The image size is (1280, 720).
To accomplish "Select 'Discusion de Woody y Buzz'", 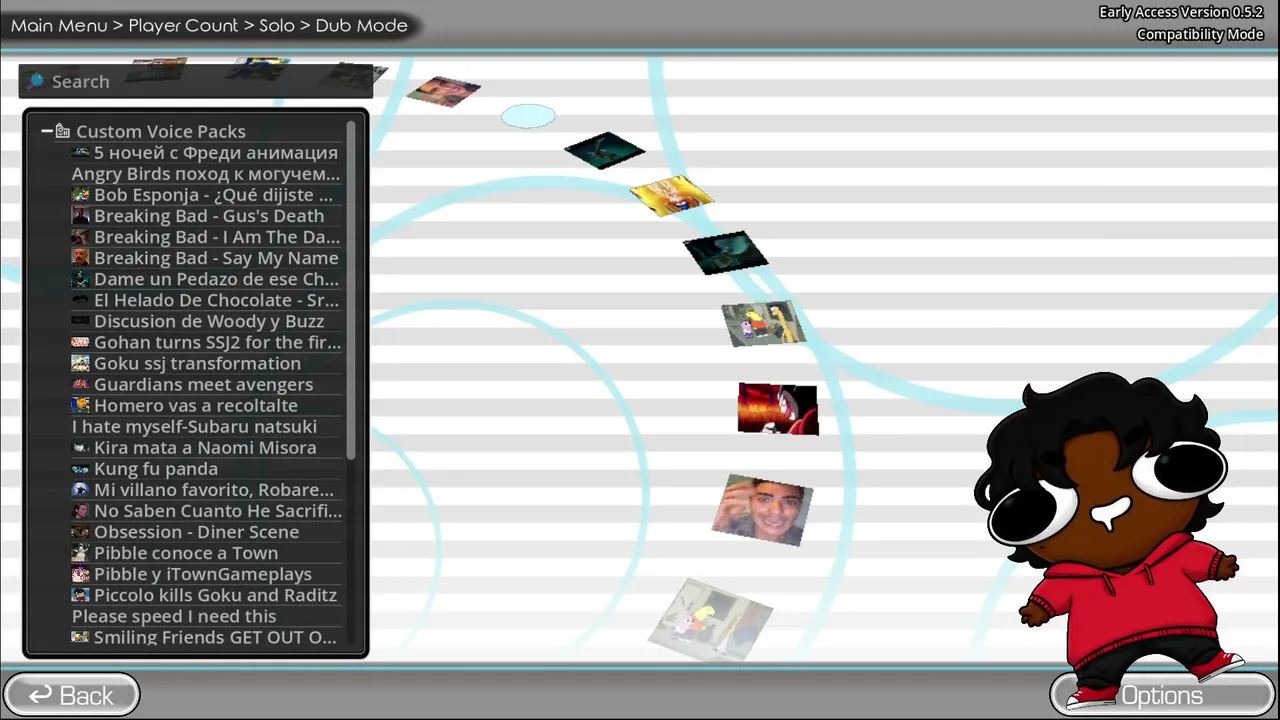I will pos(209,321).
